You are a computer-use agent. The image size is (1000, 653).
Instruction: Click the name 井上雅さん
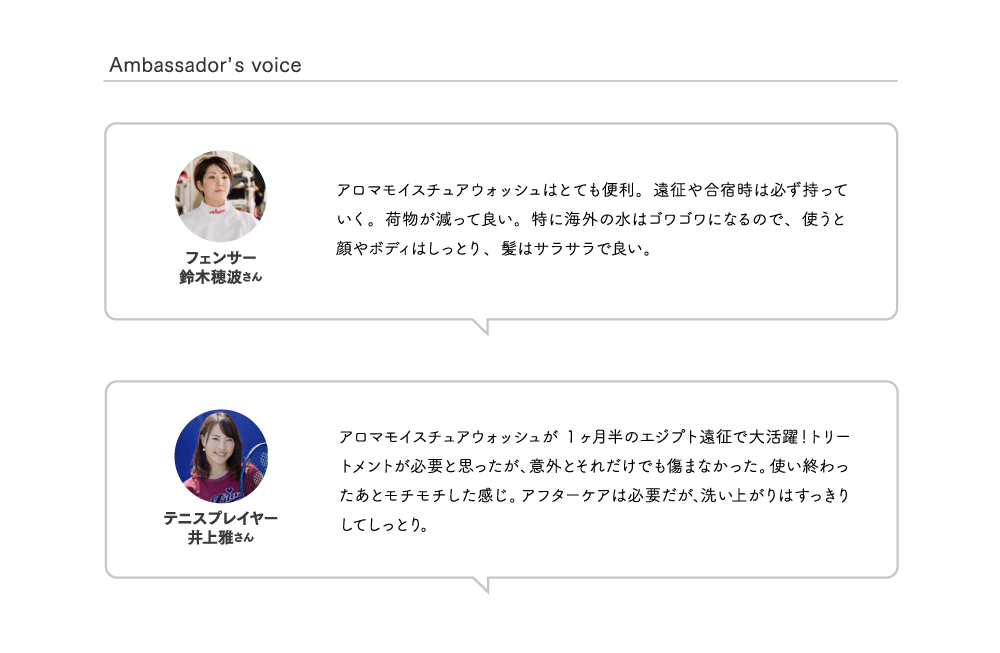[x=221, y=538]
